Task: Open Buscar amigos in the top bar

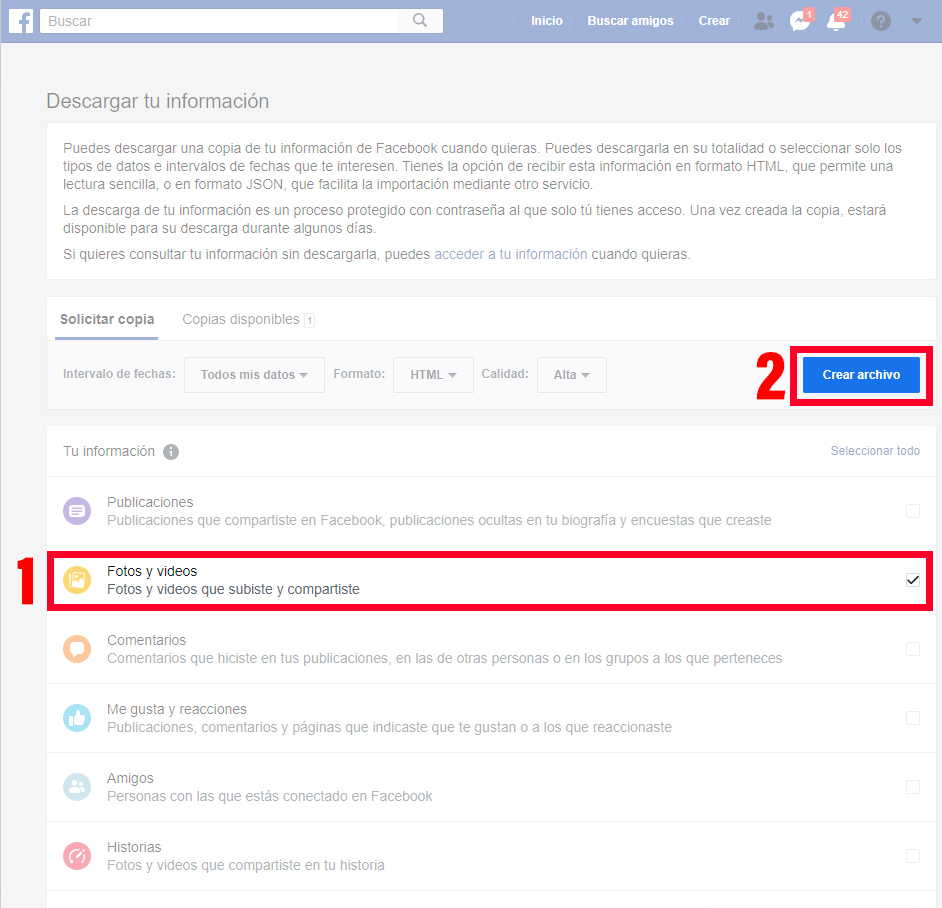Action: (630, 21)
